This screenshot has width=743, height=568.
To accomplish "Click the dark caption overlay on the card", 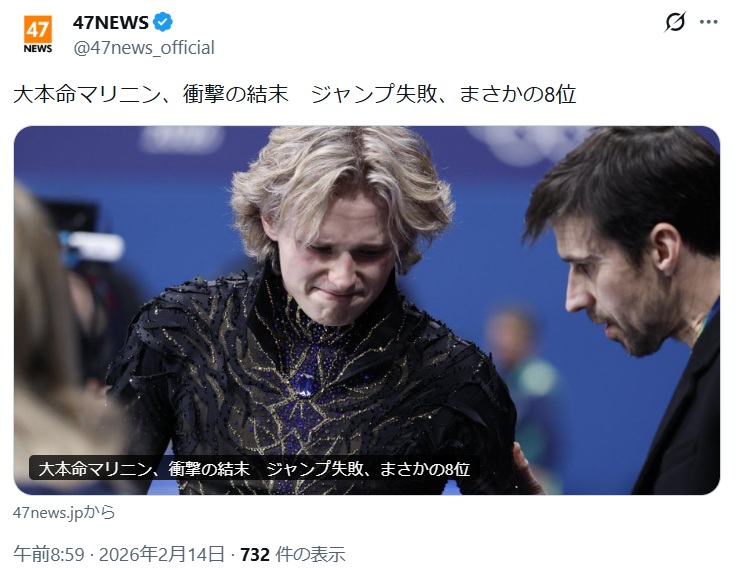I will coord(254,469).
